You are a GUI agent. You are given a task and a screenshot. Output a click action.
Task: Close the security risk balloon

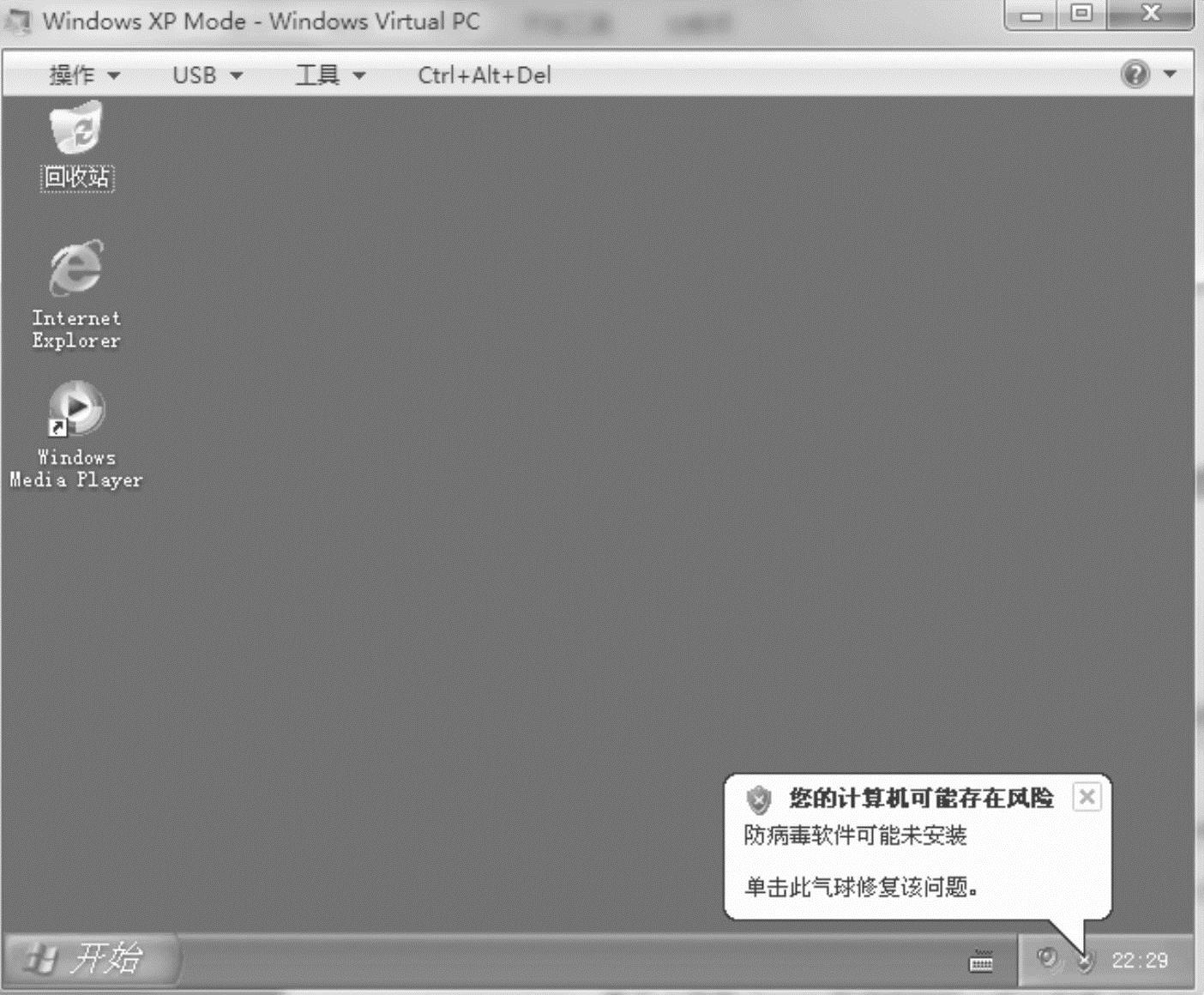click(x=1087, y=798)
